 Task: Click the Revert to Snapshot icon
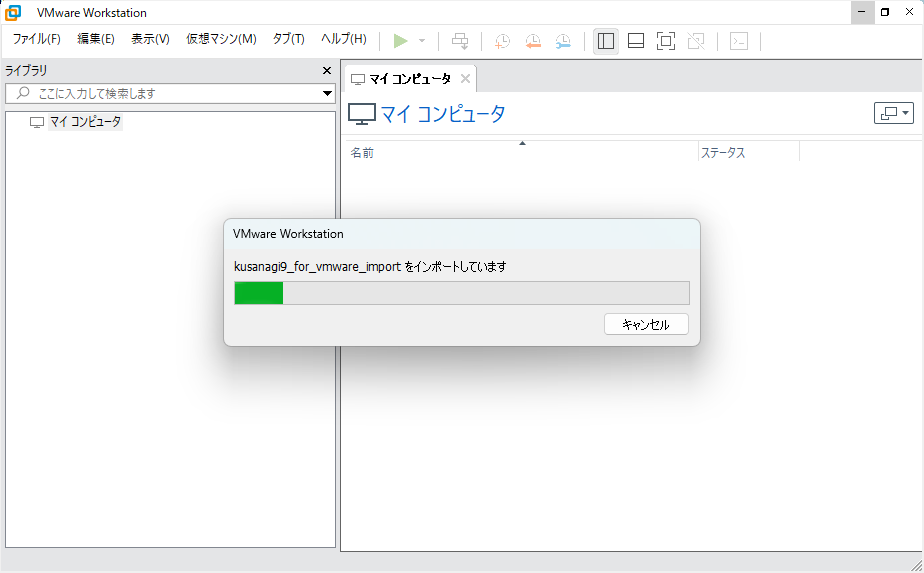pos(533,41)
